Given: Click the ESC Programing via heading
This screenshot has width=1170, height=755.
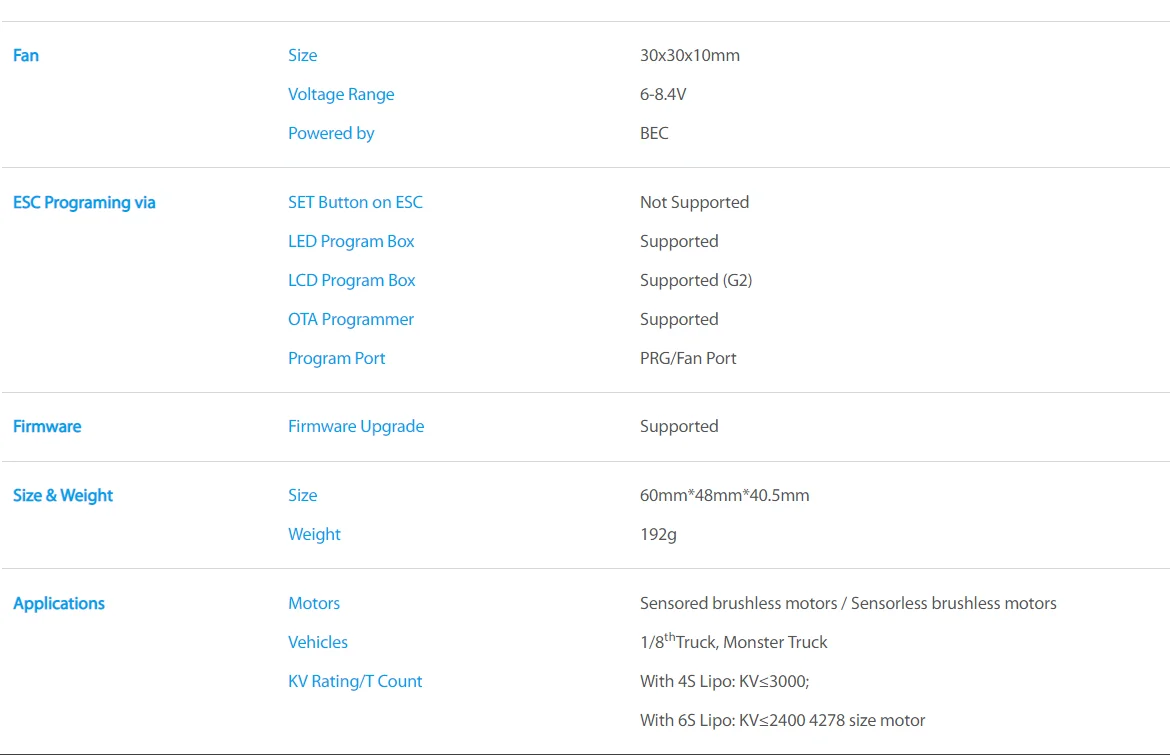Looking at the screenshot, I should tap(84, 203).
